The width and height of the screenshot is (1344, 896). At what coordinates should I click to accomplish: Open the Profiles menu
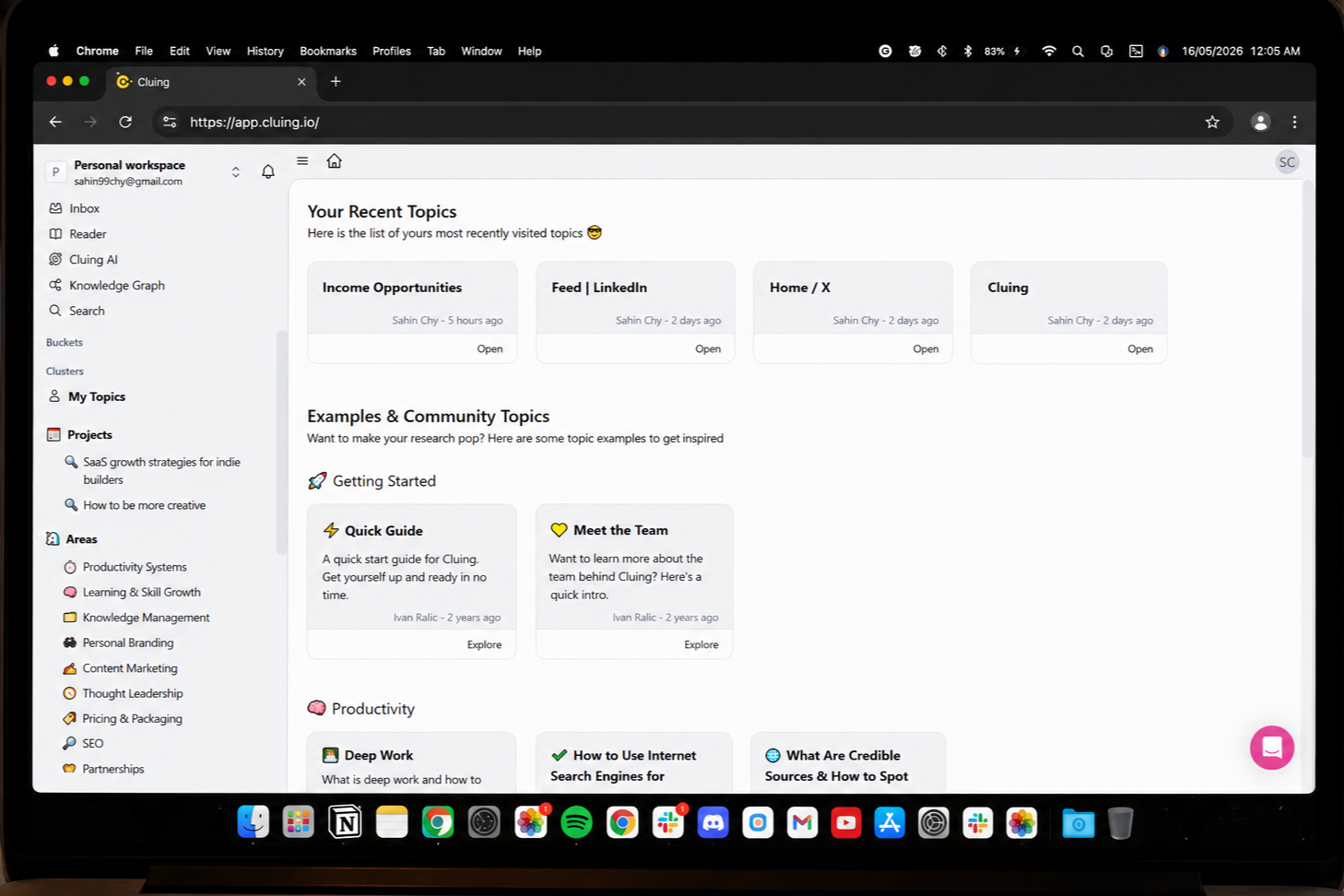392,51
